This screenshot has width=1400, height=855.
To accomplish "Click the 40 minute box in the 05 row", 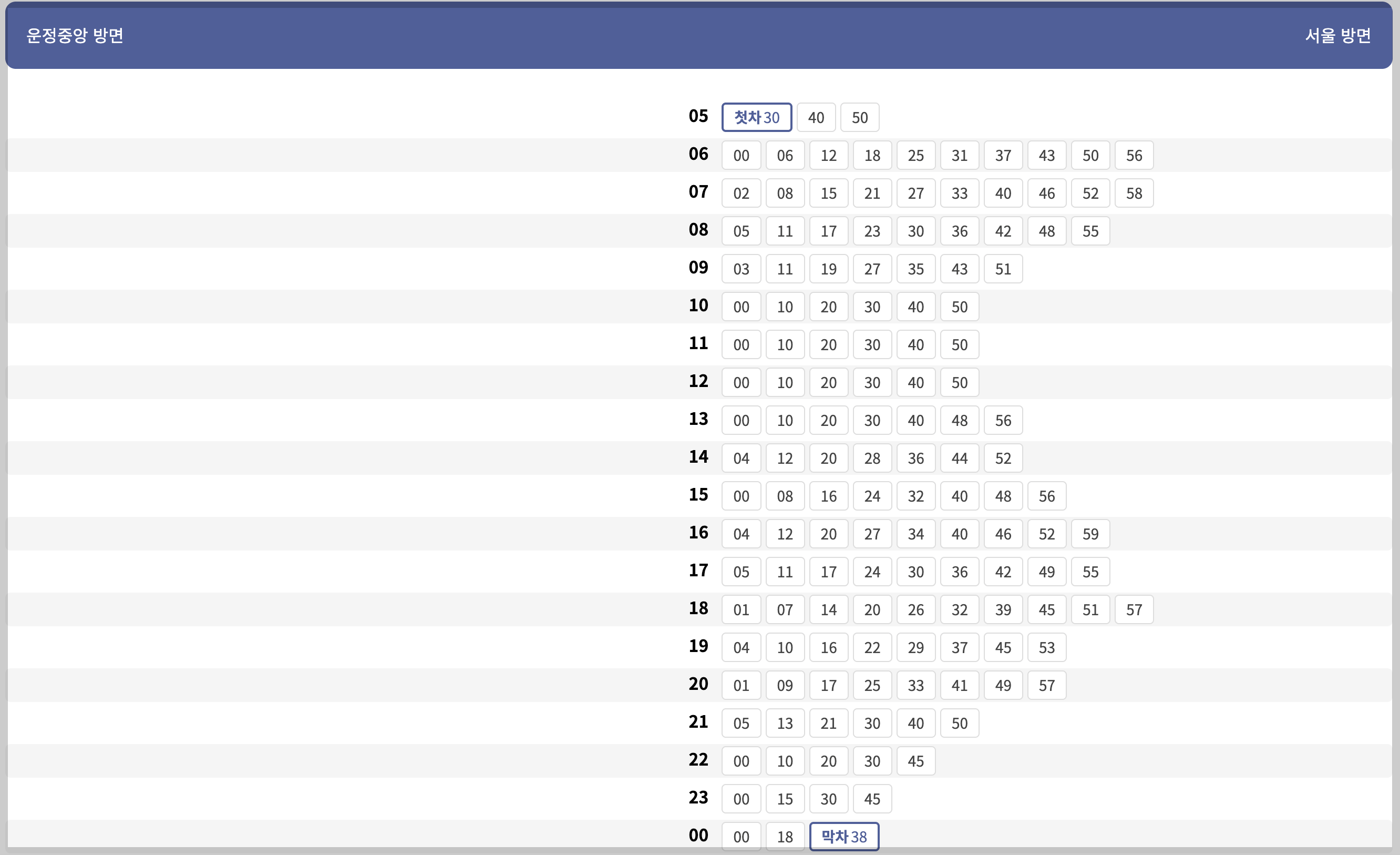I will [817, 118].
